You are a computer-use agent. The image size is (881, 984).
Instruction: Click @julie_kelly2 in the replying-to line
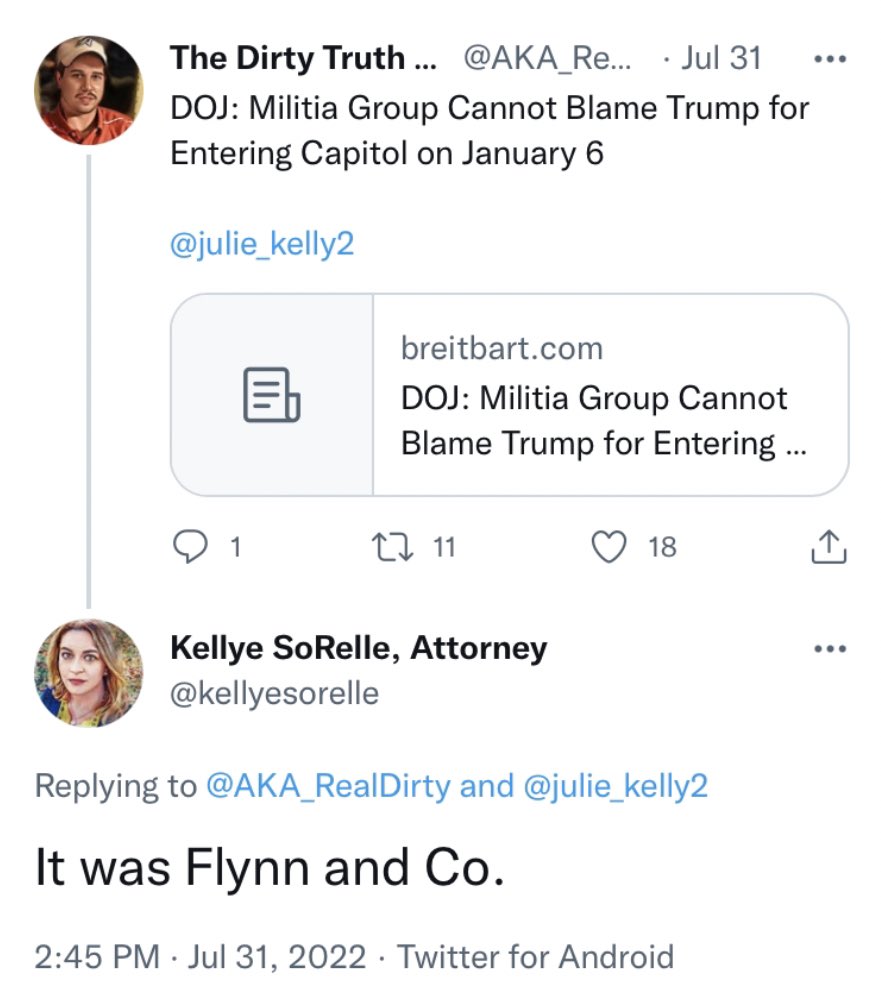(615, 786)
